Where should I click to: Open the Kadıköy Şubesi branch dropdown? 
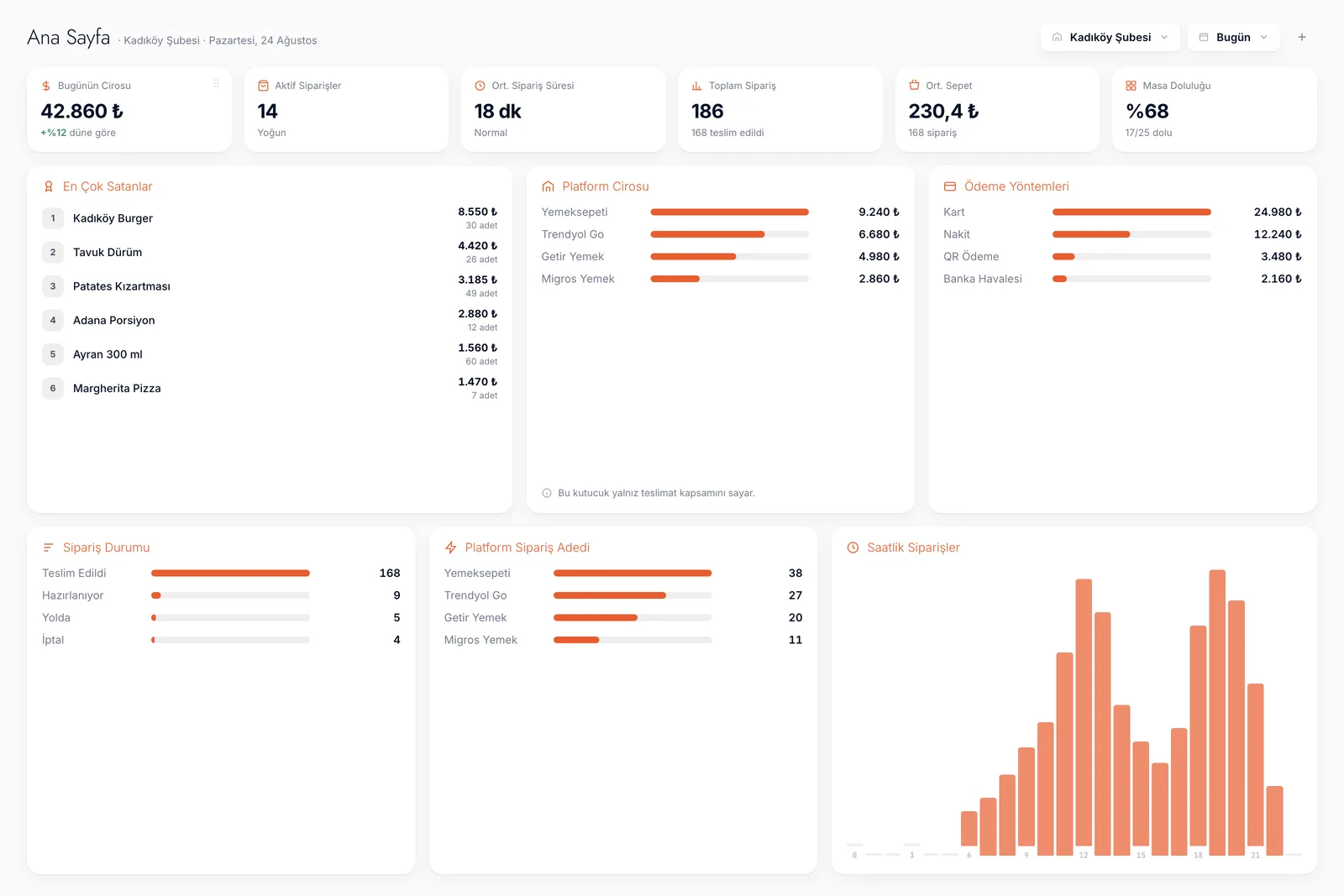click(1110, 37)
